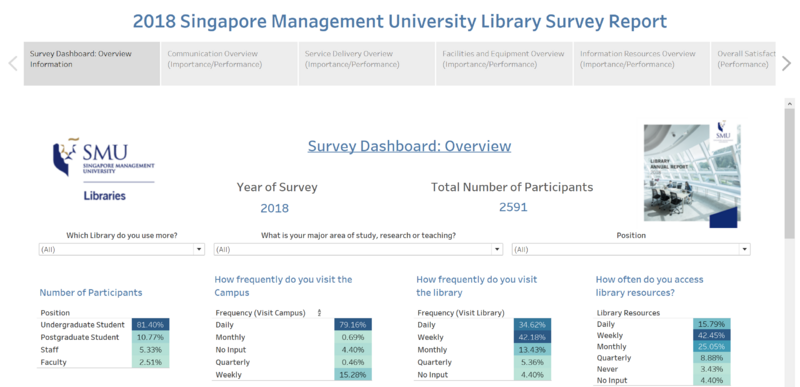Click the 'Position' header in participants table
The width and height of the screenshot is (800, 387).
pos(55,313)
